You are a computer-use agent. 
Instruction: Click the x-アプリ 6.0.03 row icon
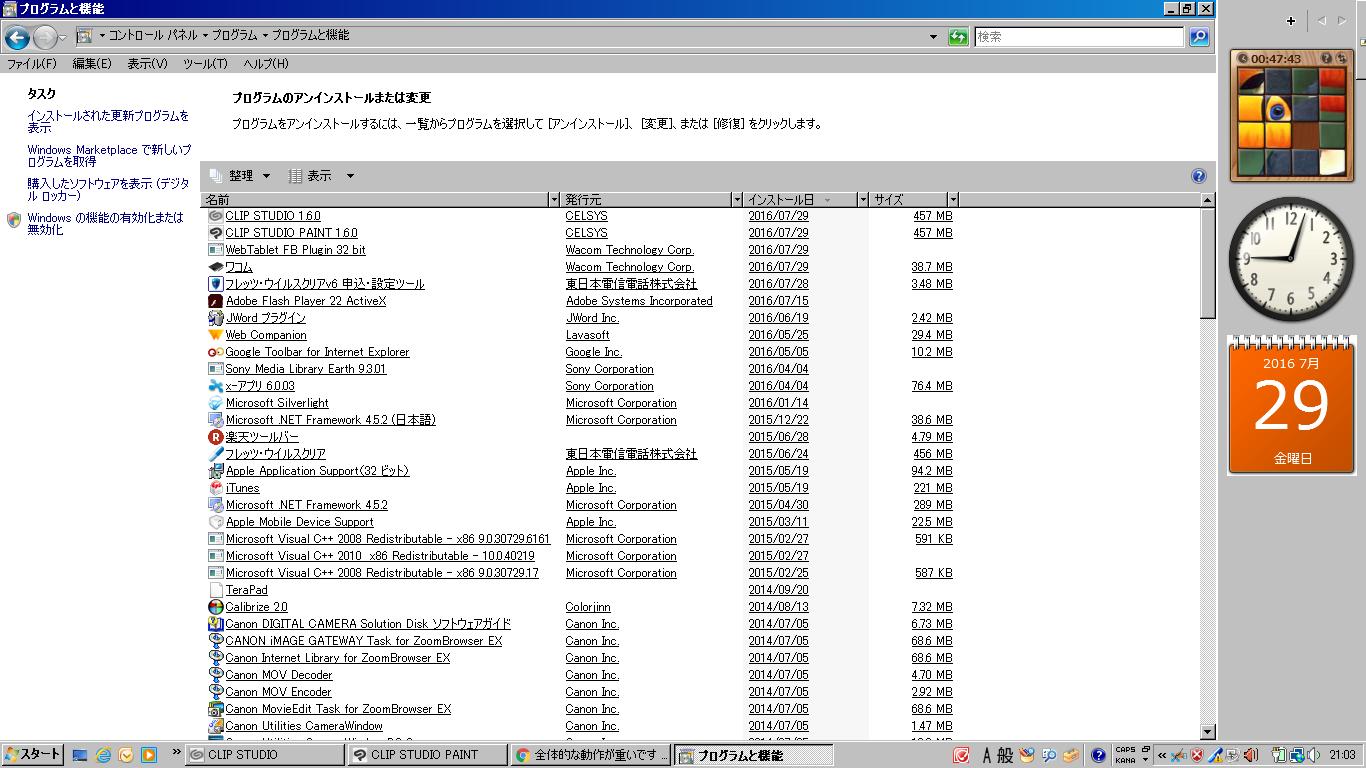[215, 386]
